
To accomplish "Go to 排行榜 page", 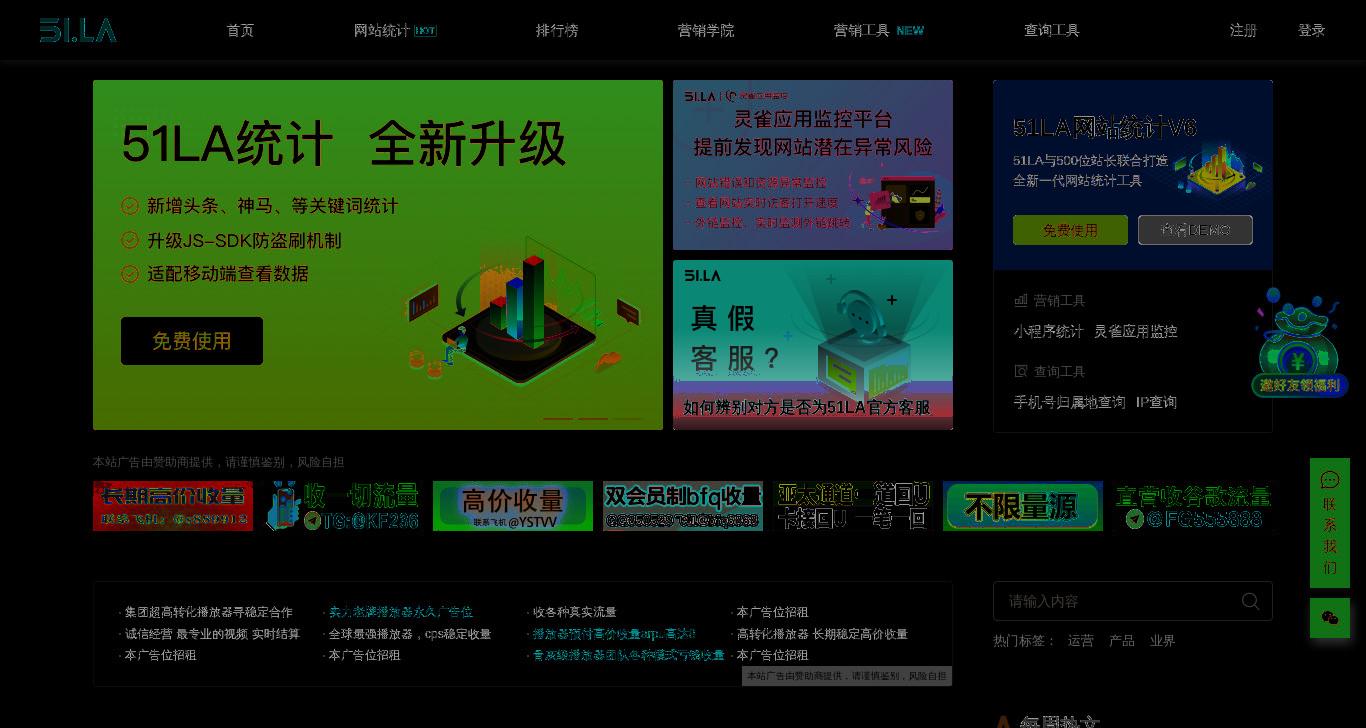I will [557, 30].
